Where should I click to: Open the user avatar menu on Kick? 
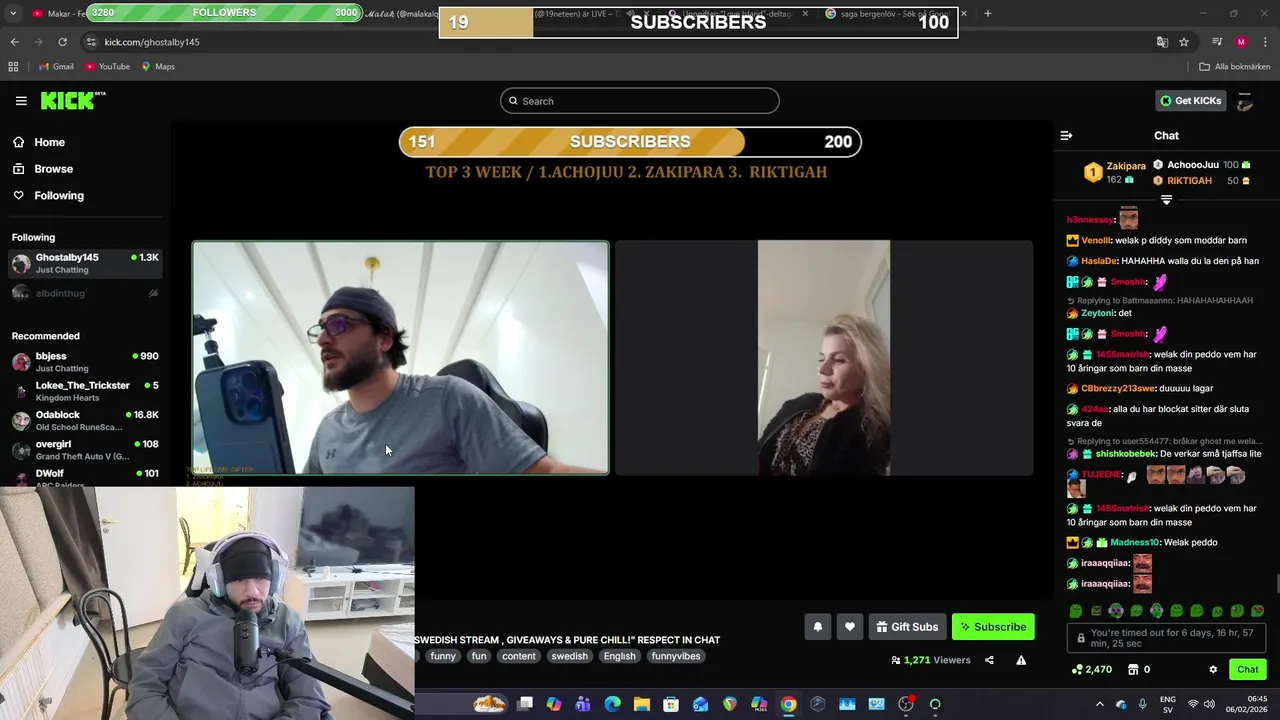click(1245, 101)
